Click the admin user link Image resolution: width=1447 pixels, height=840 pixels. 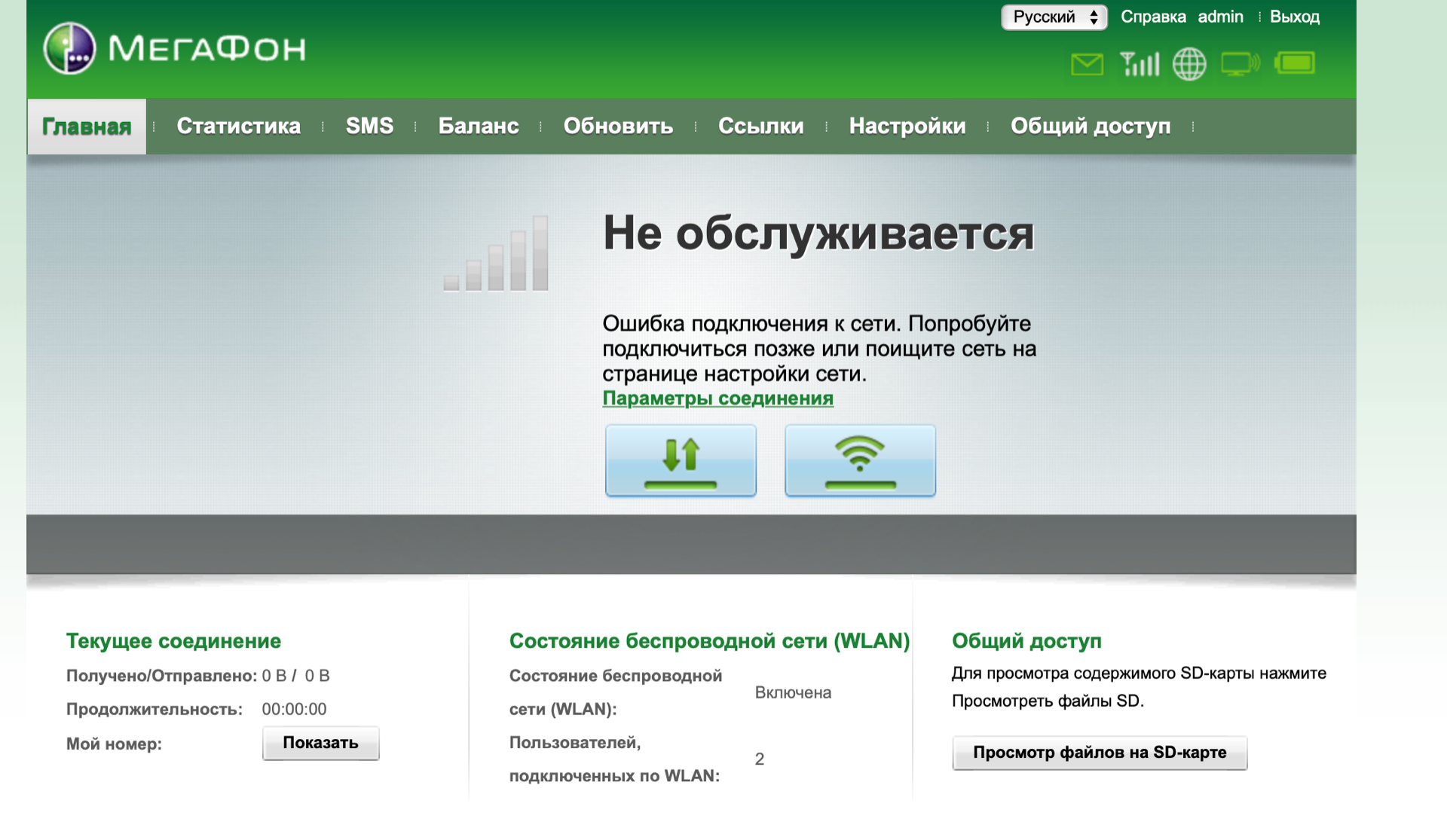point(1221,17)
